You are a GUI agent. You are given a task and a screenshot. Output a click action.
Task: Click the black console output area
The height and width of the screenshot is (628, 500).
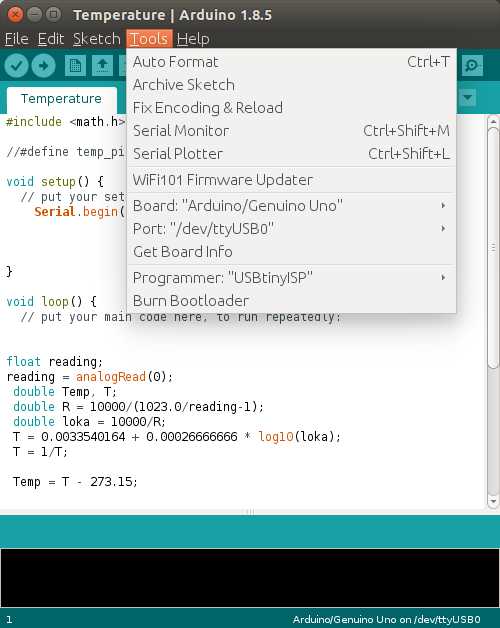point(250,578)
